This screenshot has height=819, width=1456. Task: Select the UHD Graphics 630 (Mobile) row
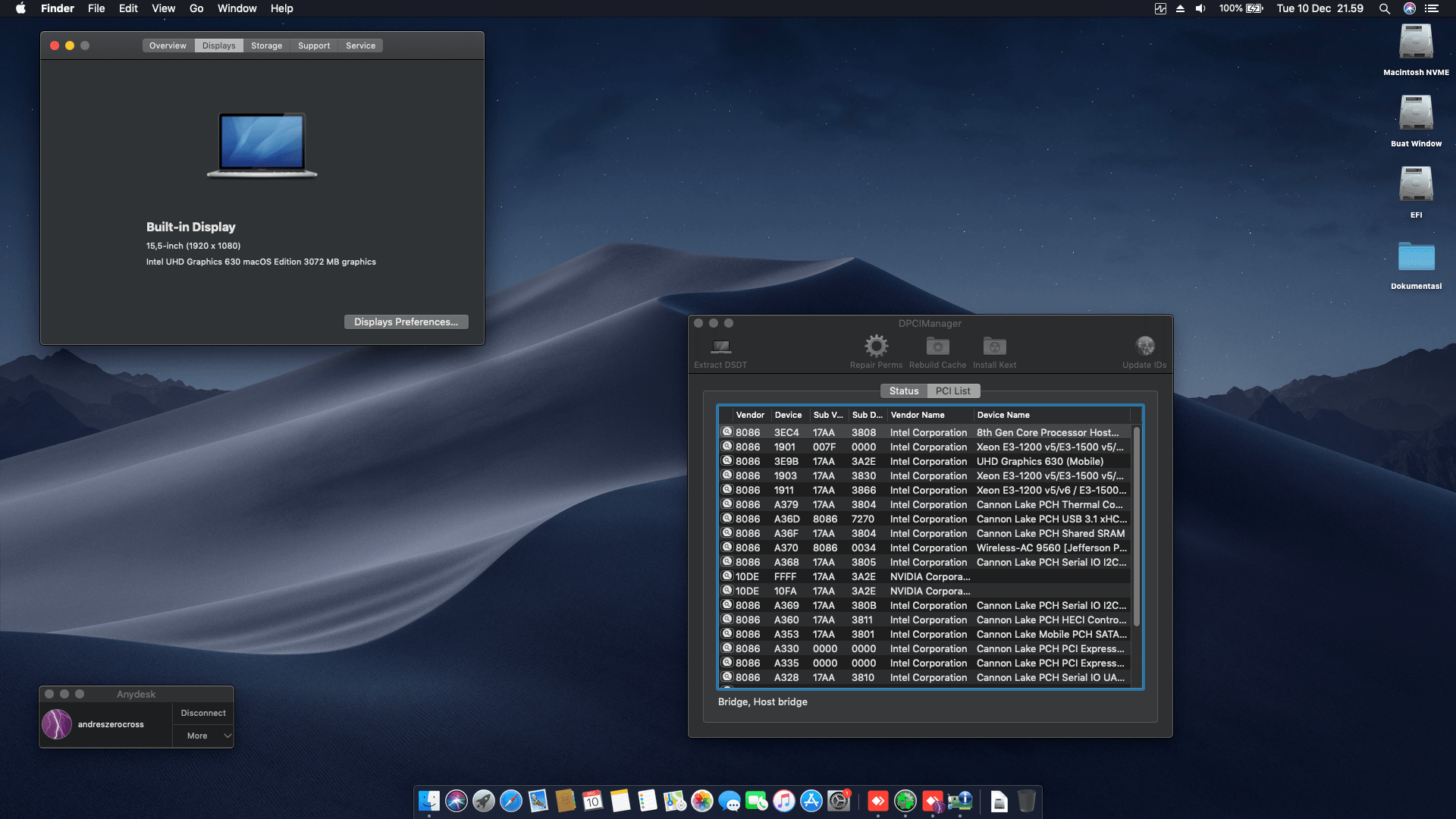[x=925, y=461]
